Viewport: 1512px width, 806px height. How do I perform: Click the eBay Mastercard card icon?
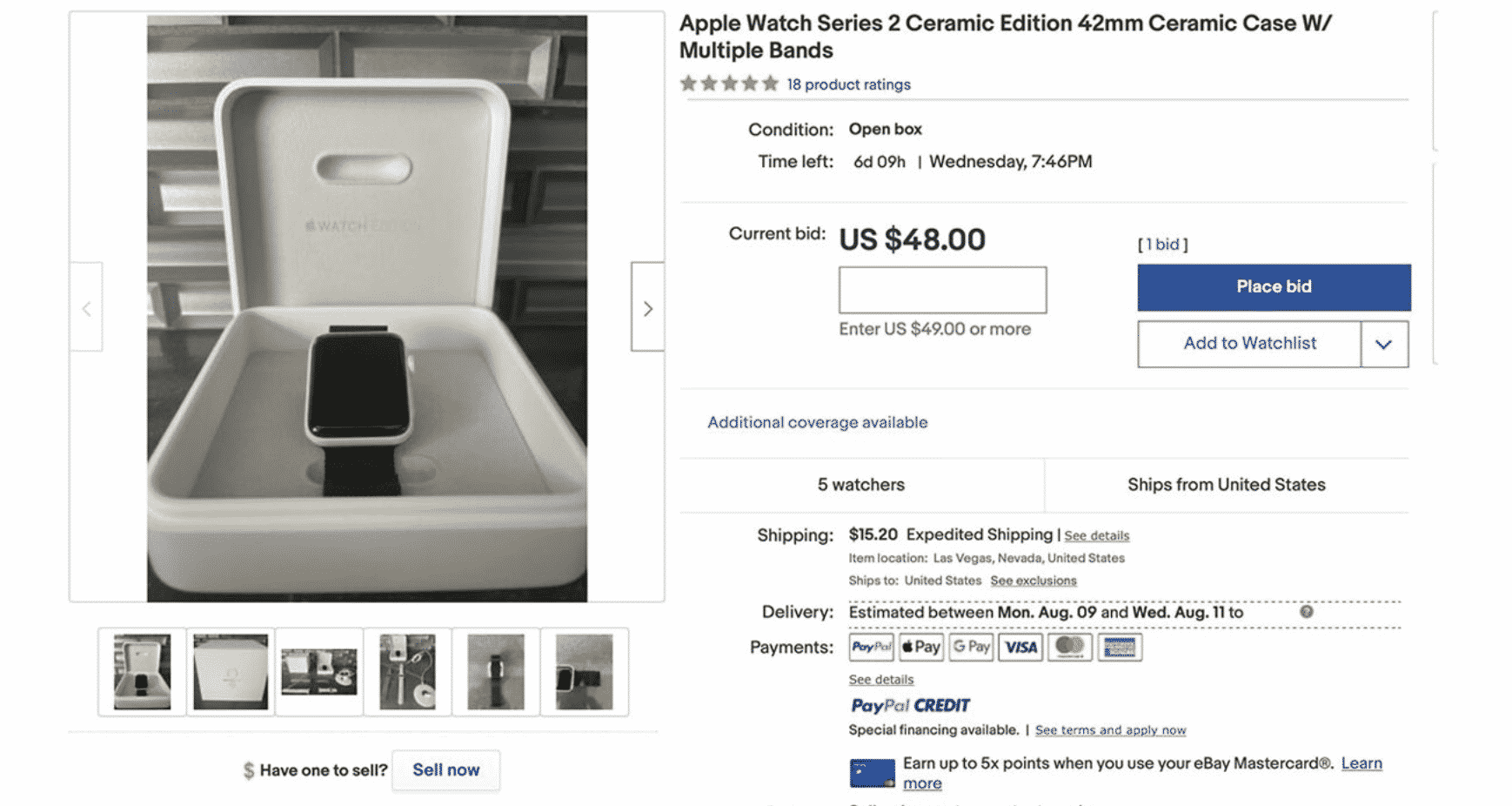pyautogui.click(x=872, y=773)
